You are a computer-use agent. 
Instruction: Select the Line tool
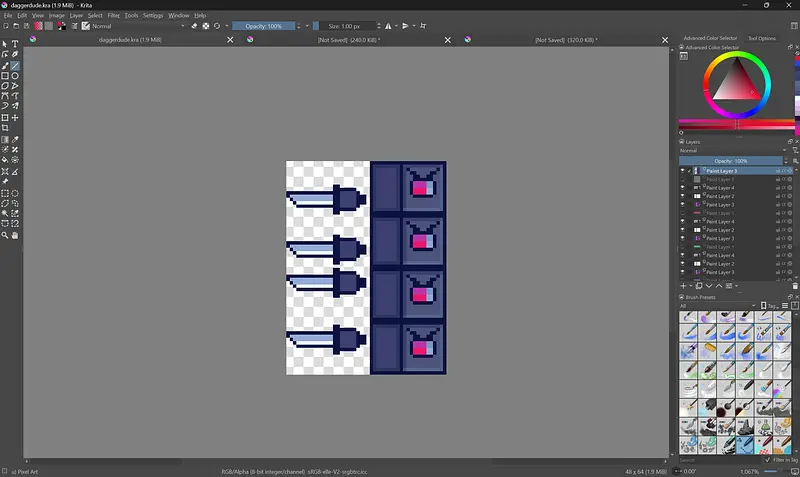point(15,65)
